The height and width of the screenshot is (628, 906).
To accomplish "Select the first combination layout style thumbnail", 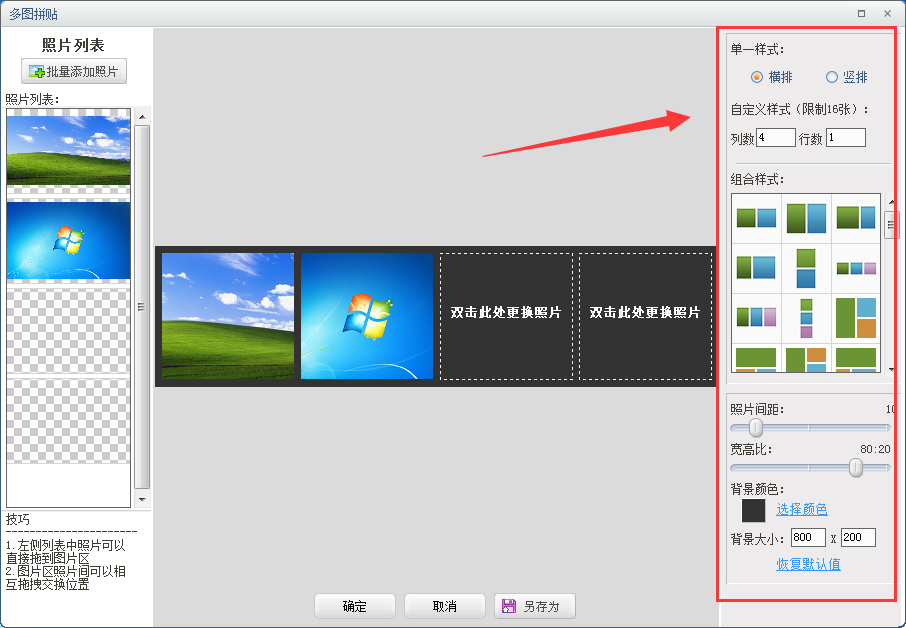I will (756, 216).
